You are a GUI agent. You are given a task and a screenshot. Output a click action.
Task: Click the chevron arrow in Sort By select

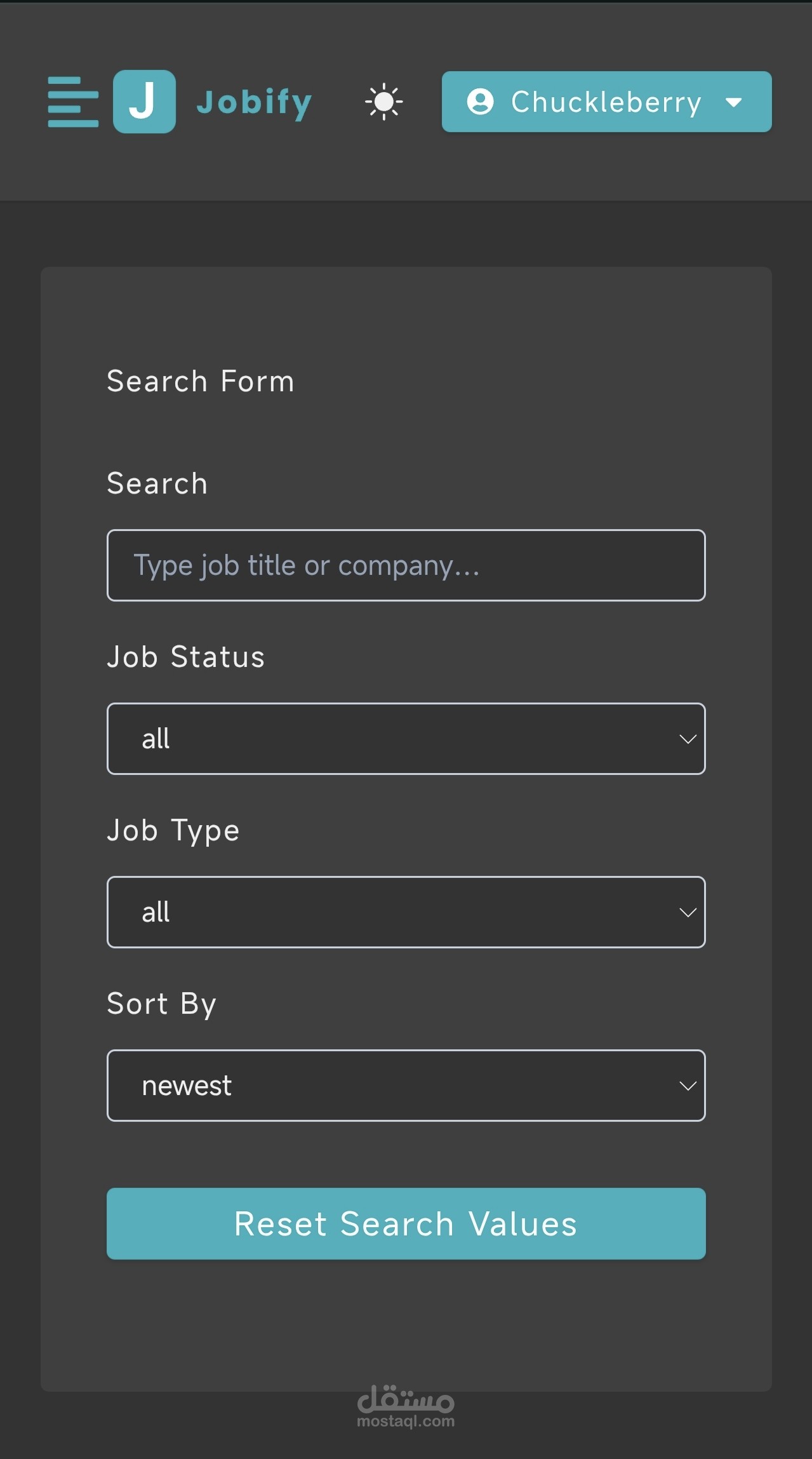click(688, 1086)
